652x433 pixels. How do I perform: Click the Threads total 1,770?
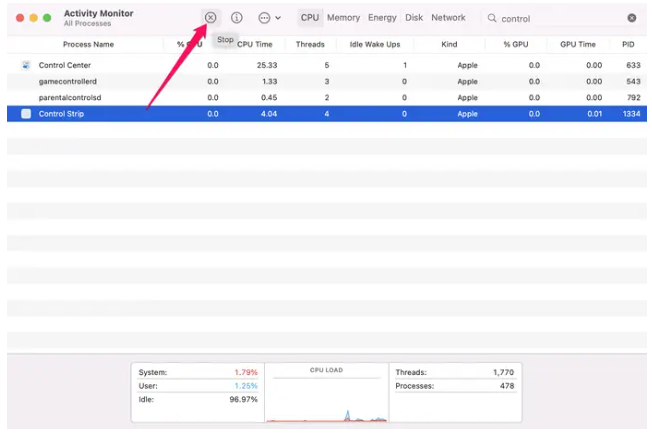[x=503, y=372]
